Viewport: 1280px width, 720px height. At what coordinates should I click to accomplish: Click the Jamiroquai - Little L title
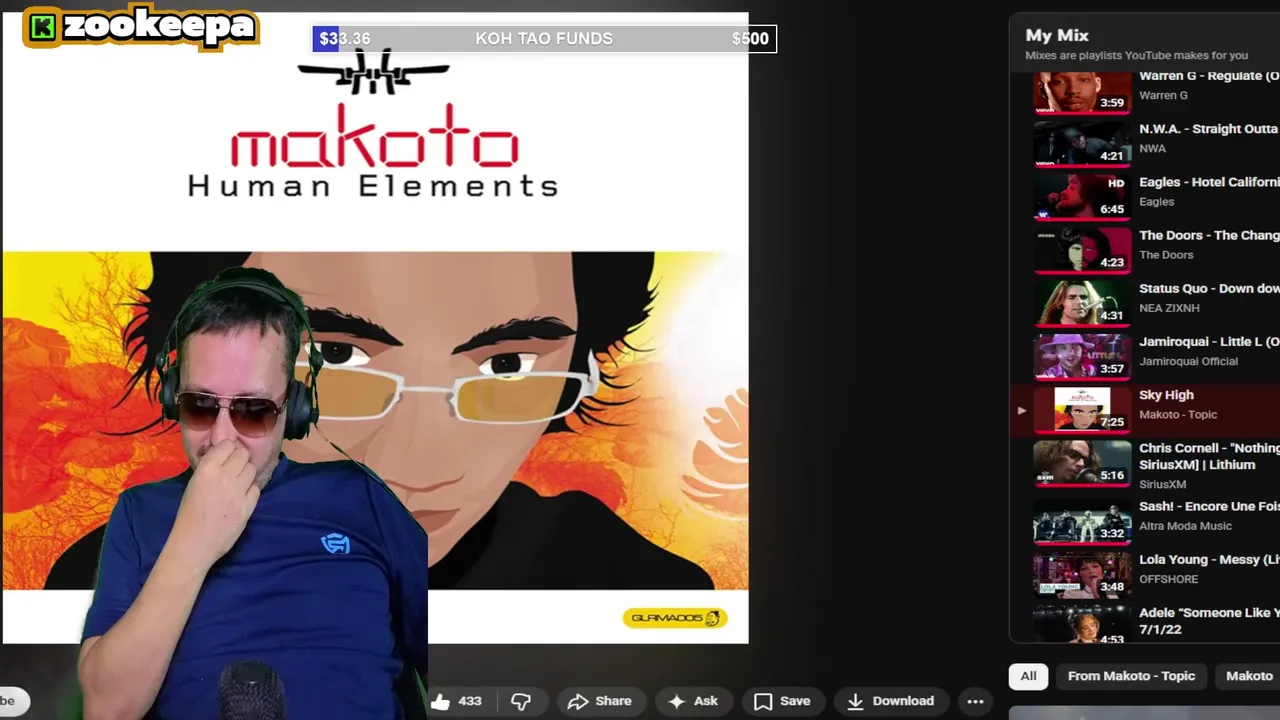pyautogui.click(x=1209, y=342)
